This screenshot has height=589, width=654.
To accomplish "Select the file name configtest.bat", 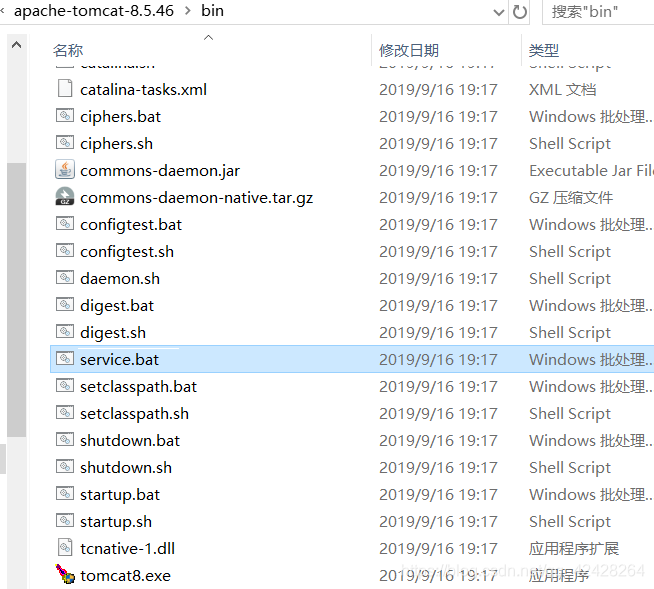I will (131, 225).
